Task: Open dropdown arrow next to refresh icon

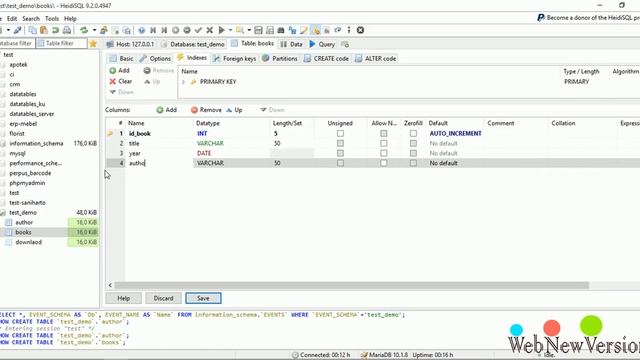Action: (94, 30)
